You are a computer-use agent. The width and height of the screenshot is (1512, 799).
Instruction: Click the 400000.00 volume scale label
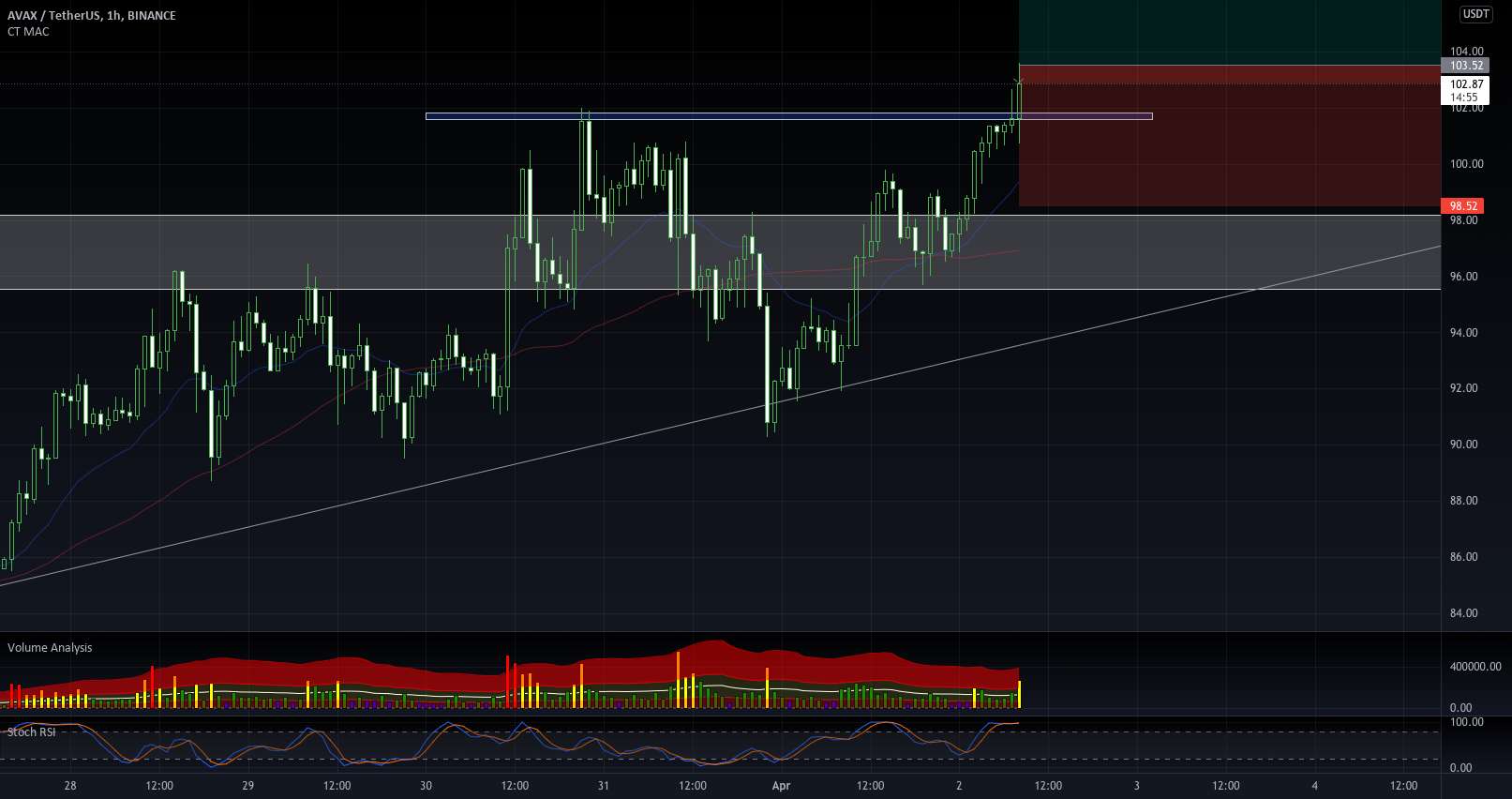(x=1475, y=667)
